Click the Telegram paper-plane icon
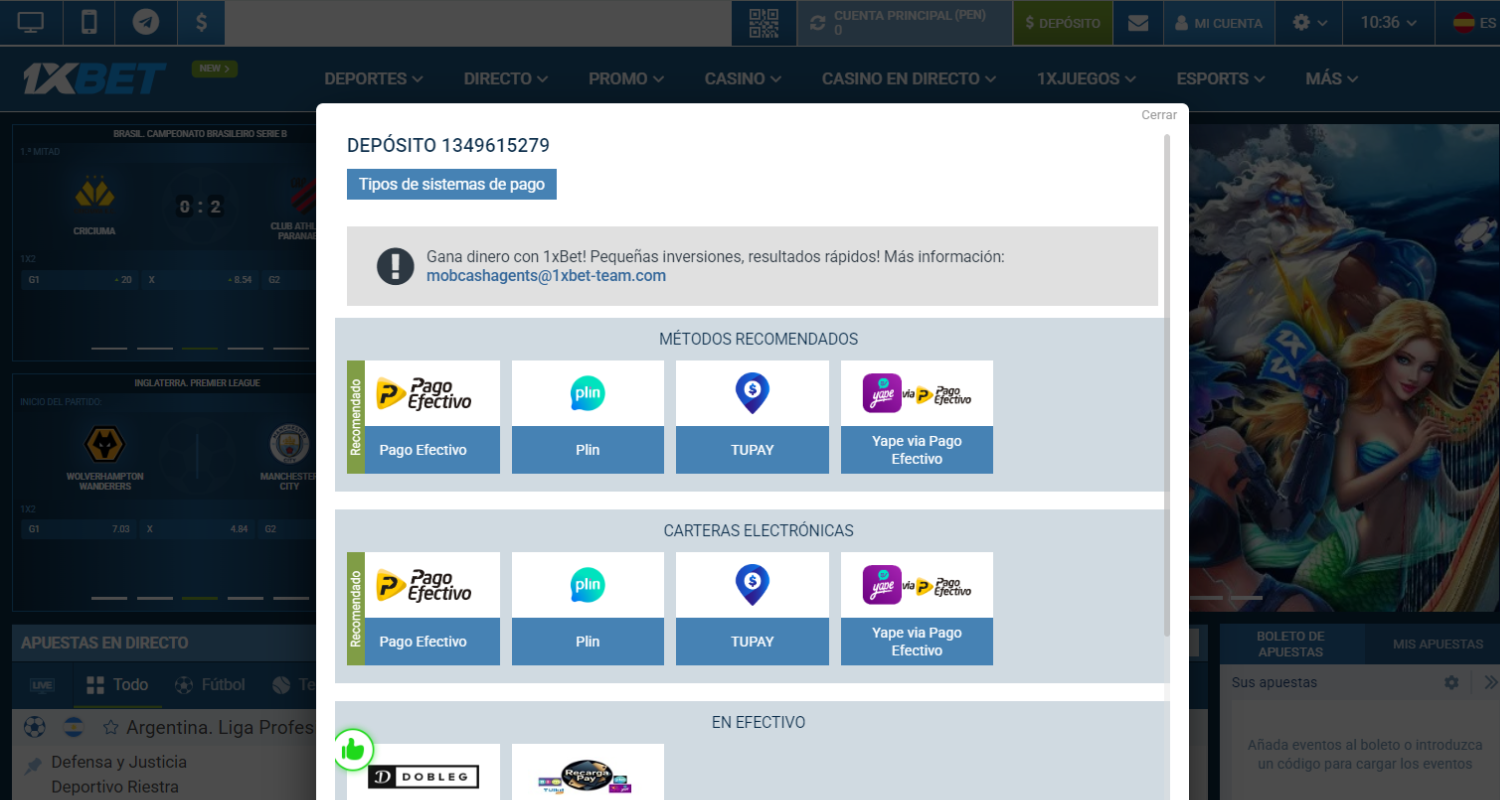The image size is (1500, 800). [x=146, y=22]
